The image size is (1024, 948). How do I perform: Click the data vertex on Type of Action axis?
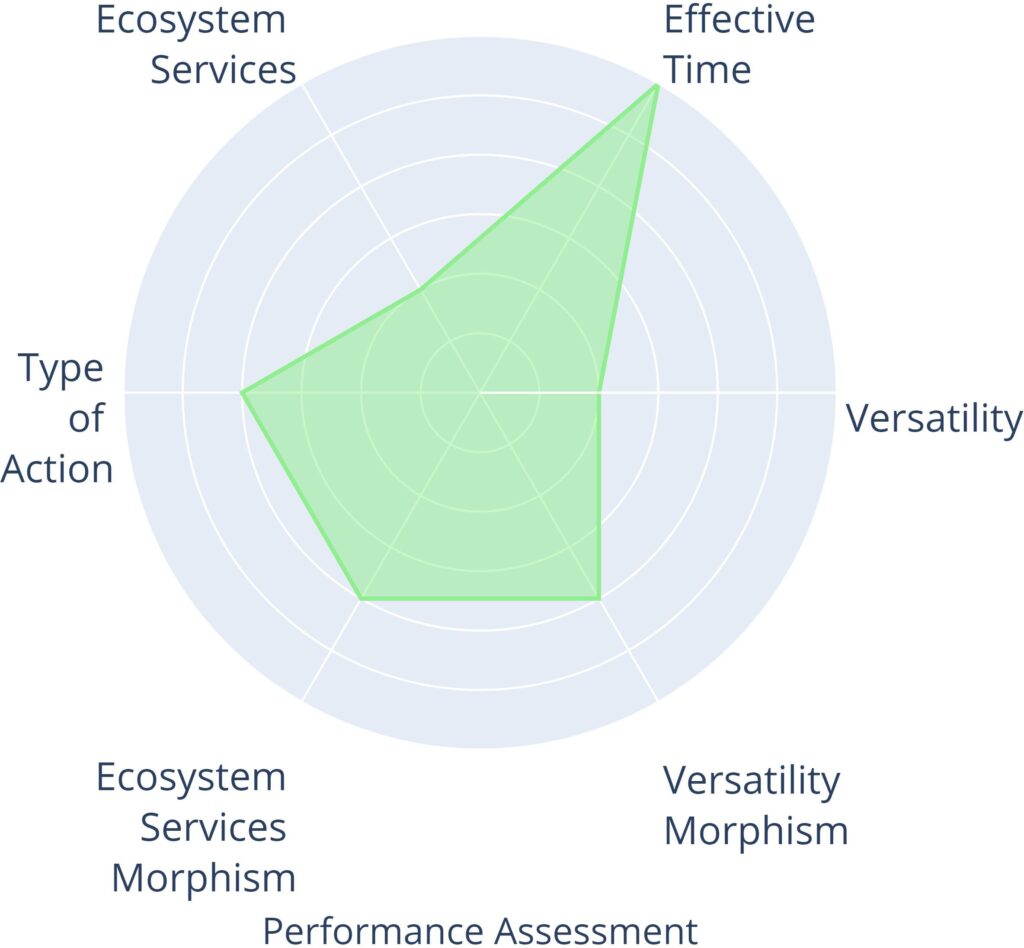(242, 392)
